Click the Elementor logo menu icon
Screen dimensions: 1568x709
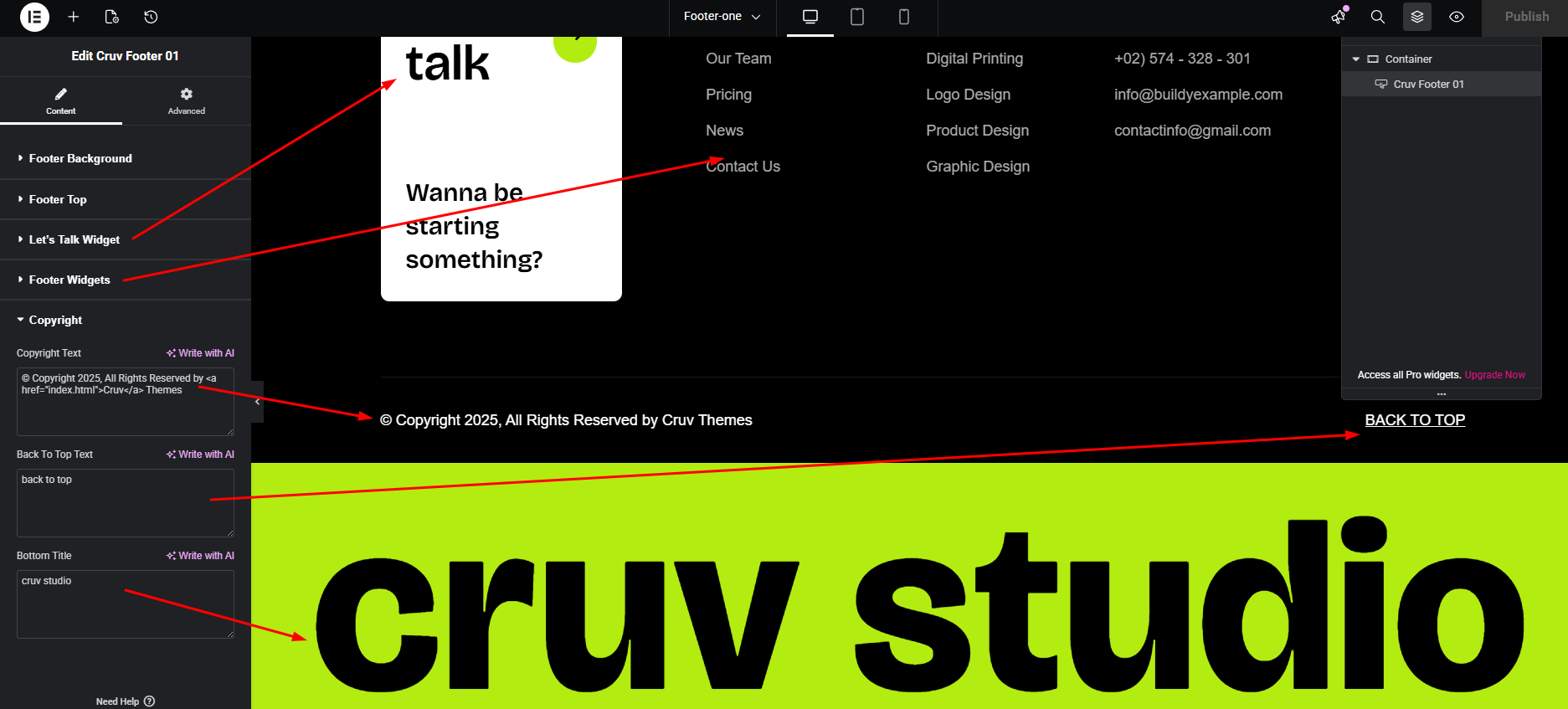coord(34,17)
